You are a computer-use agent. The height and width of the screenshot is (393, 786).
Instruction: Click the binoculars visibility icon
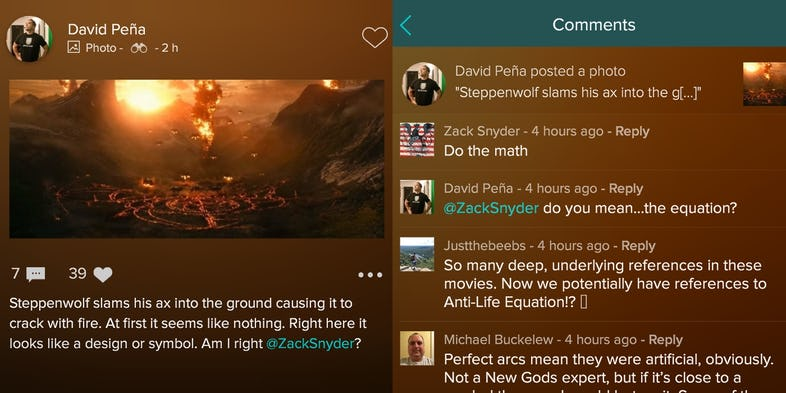[139, 48]
